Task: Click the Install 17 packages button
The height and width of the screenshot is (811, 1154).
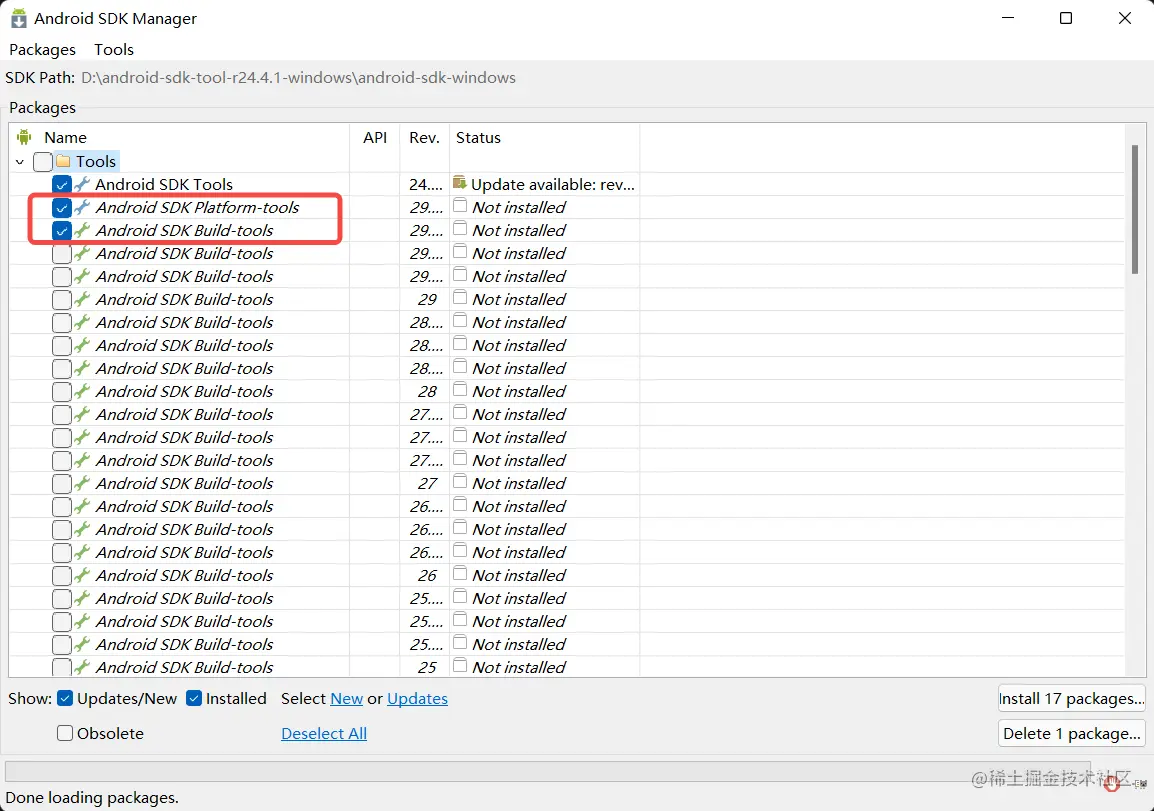Action: [x=1072, y=698]
